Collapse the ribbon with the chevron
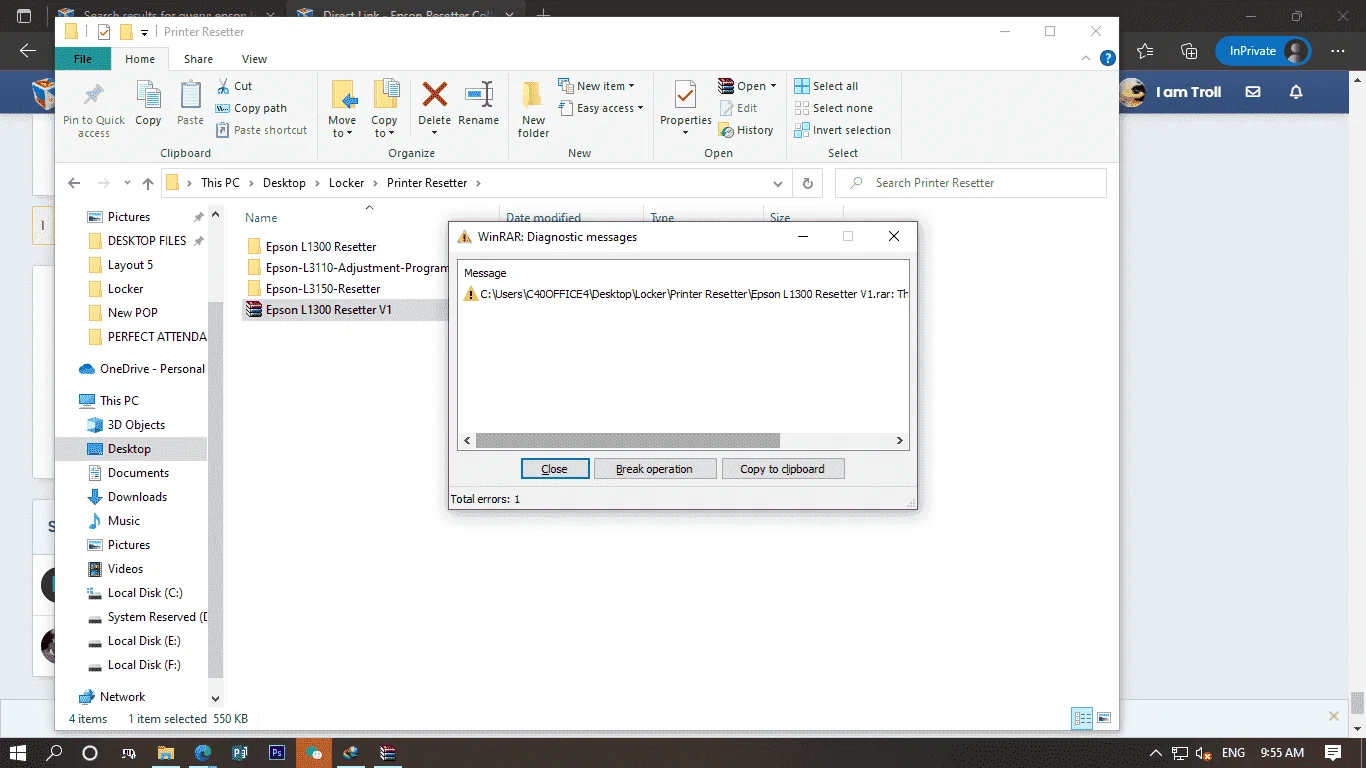Image resolution: width=1366 pixels, height=768 pixels. pos(1085,59)
